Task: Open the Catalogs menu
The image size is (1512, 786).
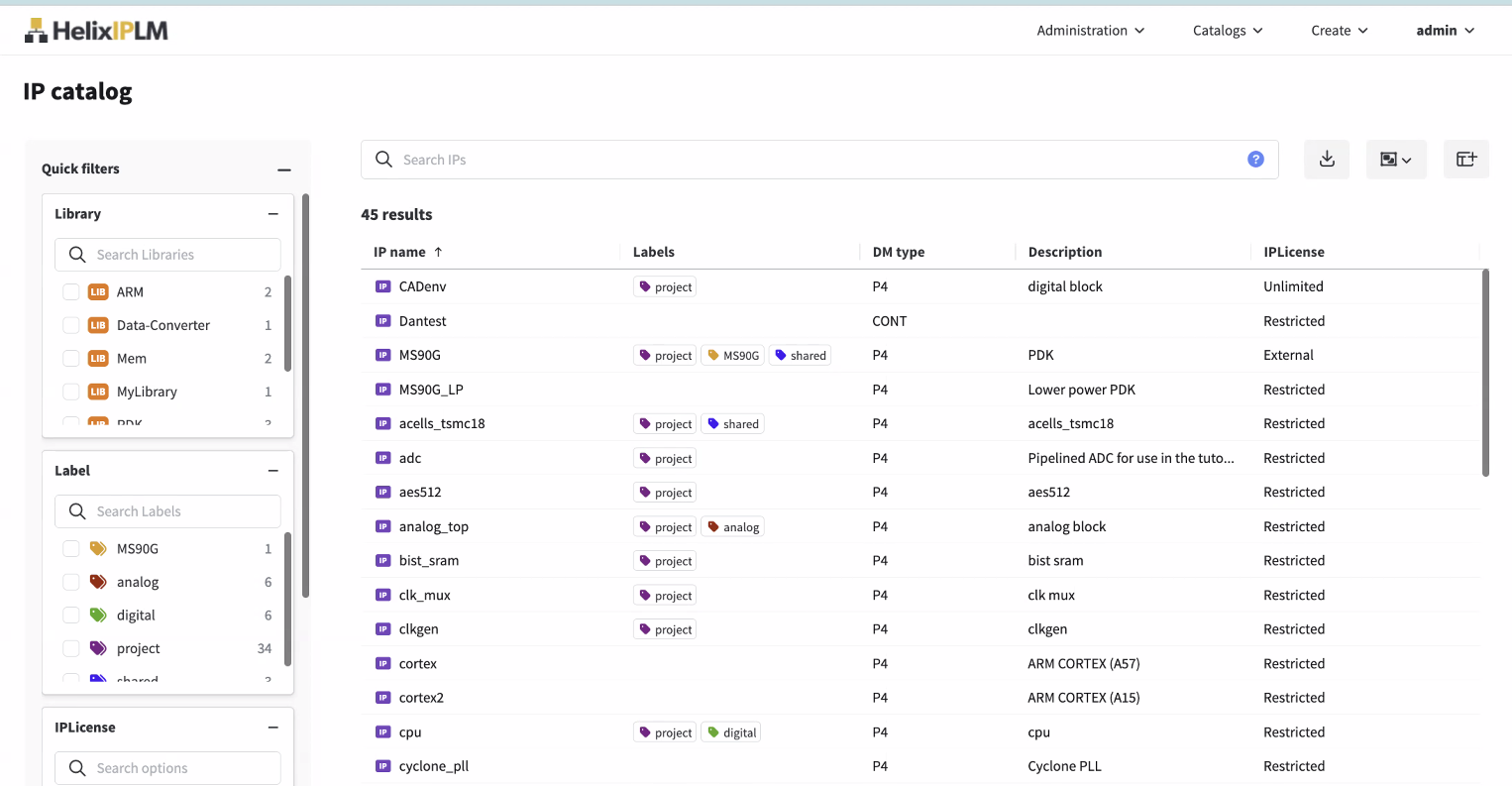Action: 1228,31
